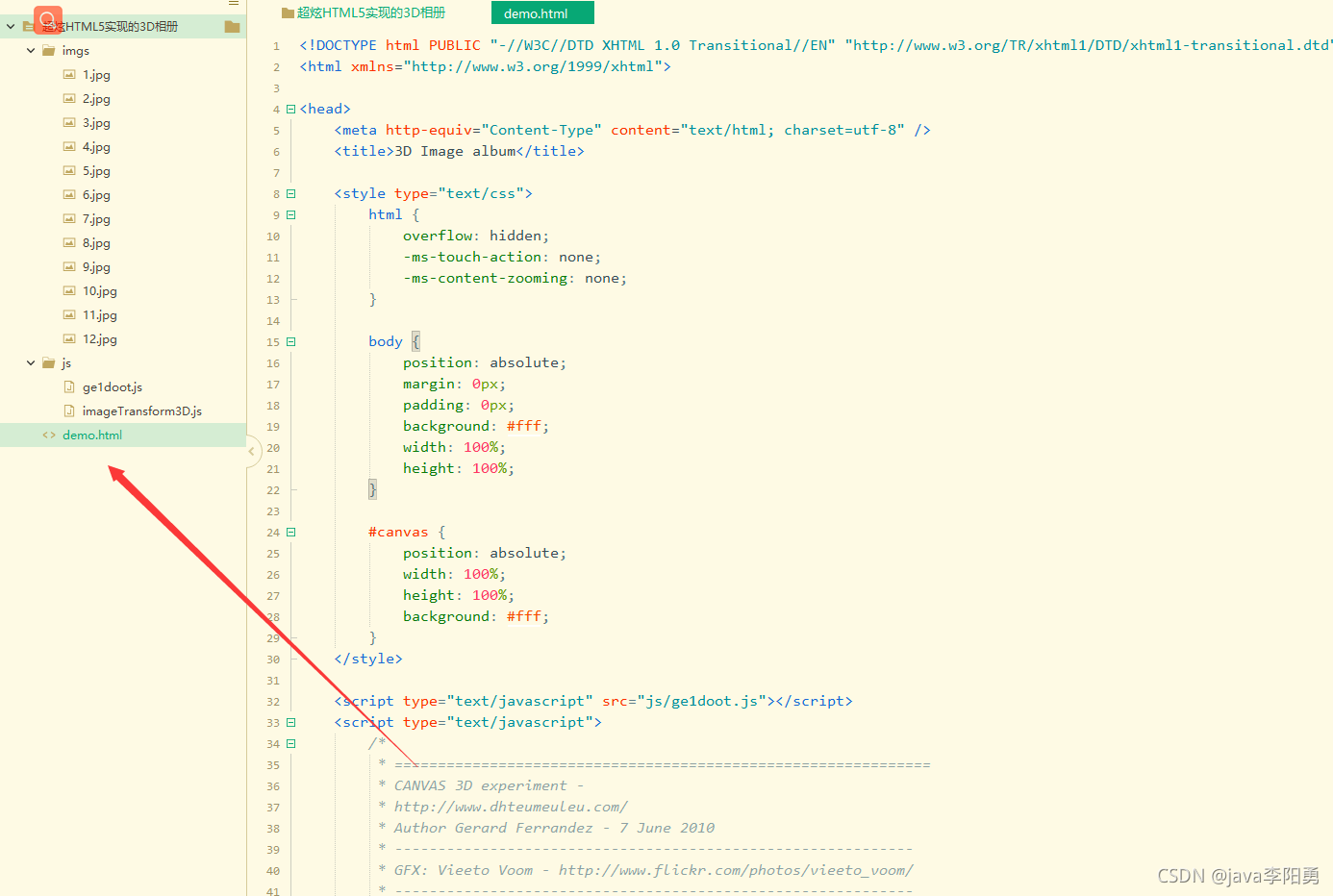Click the flickr.com/photos/vieeto_voom URL in the comment
This screenshot has height=896, width=1333.
[x=736, y=870]
